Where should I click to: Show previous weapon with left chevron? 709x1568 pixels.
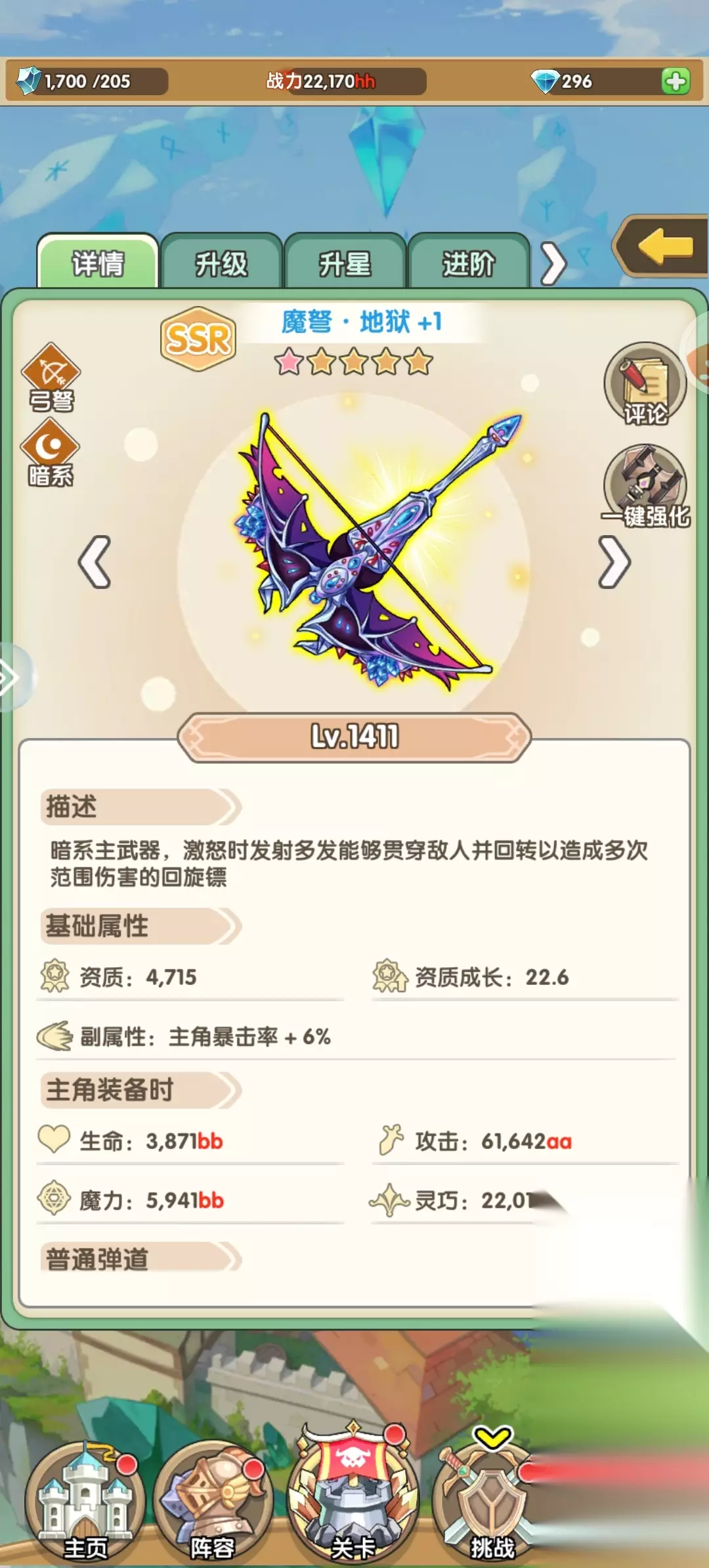coord(95,561)
